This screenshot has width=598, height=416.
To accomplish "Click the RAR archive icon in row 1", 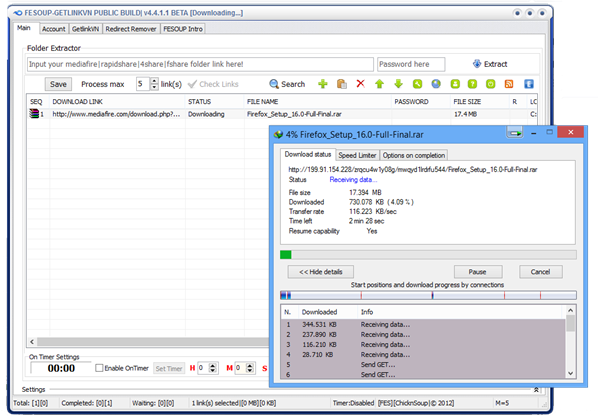I will point(34,114).
